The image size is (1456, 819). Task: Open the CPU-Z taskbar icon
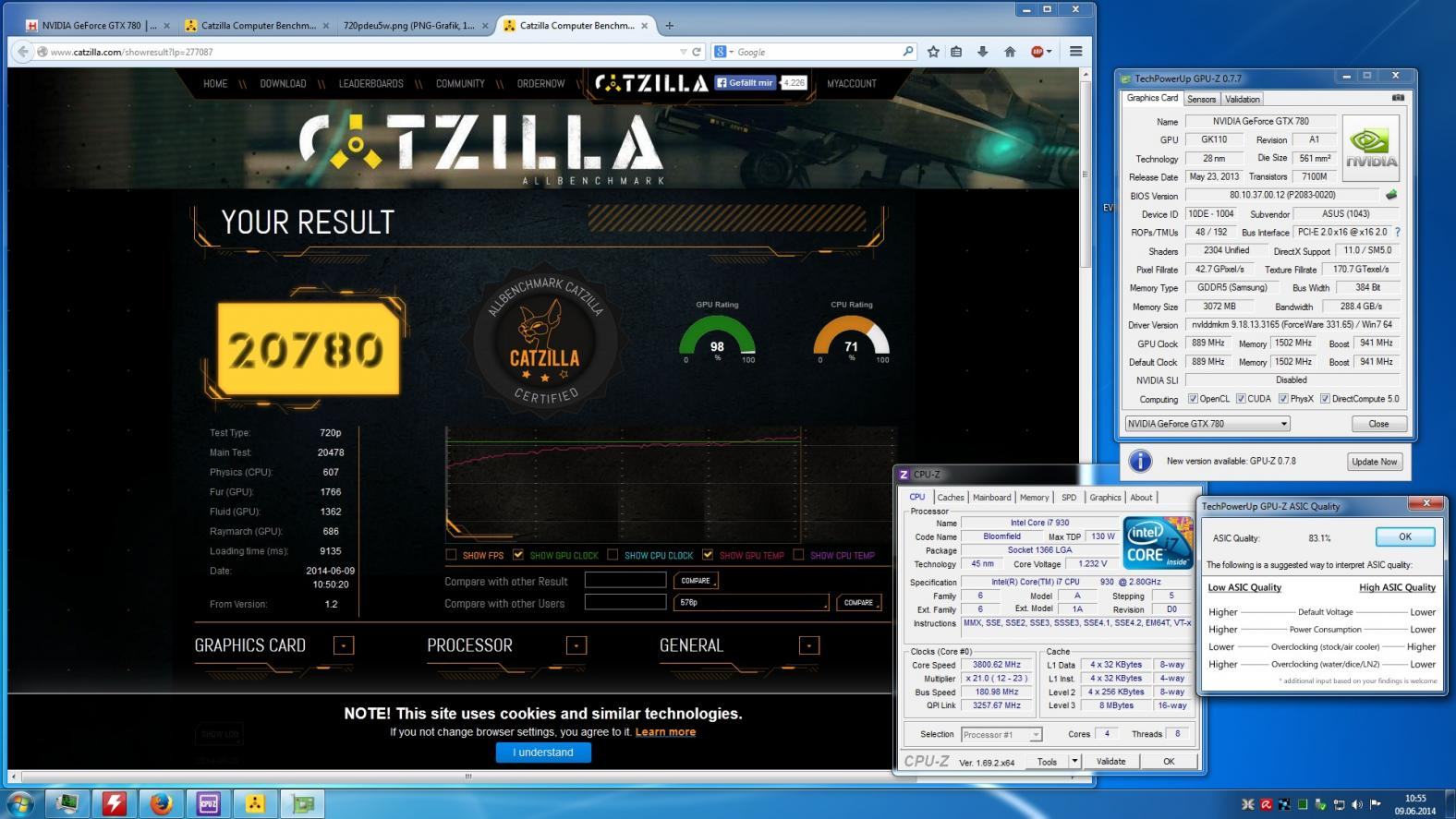[x=209, y=803]
